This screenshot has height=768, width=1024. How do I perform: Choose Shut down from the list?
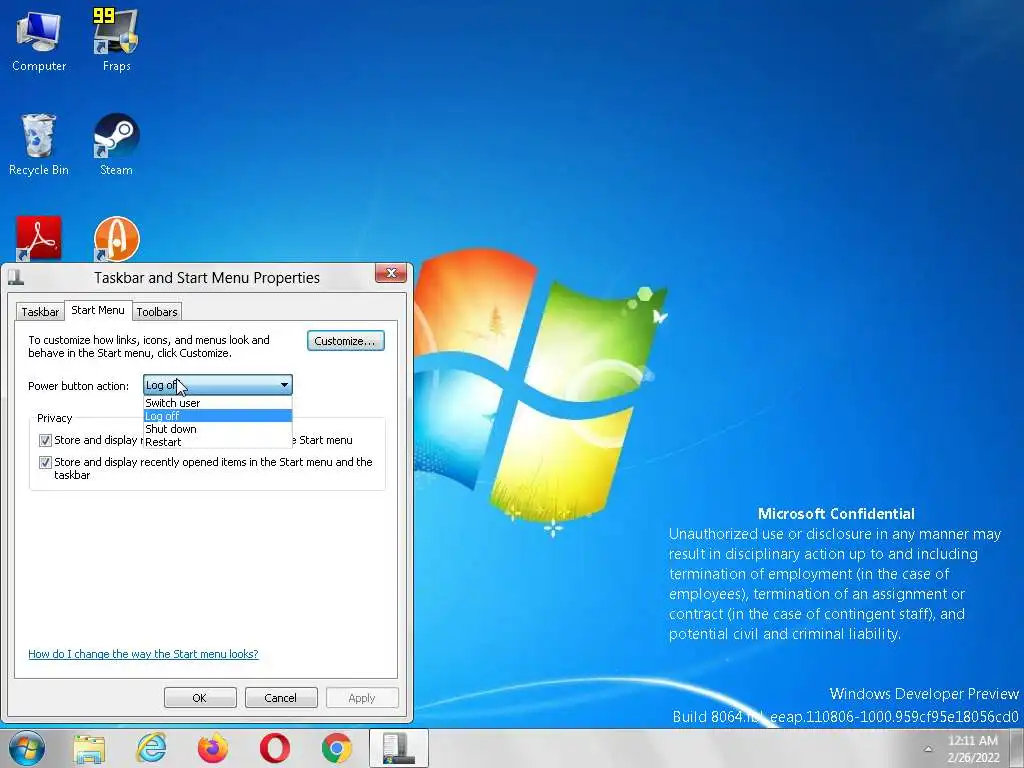coord(217,429)
